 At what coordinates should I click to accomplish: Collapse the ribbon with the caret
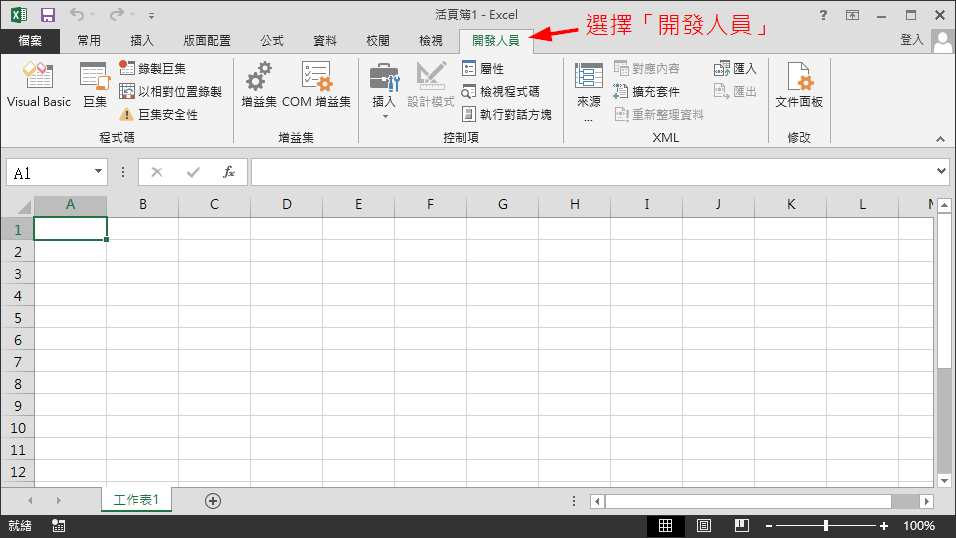940,139
